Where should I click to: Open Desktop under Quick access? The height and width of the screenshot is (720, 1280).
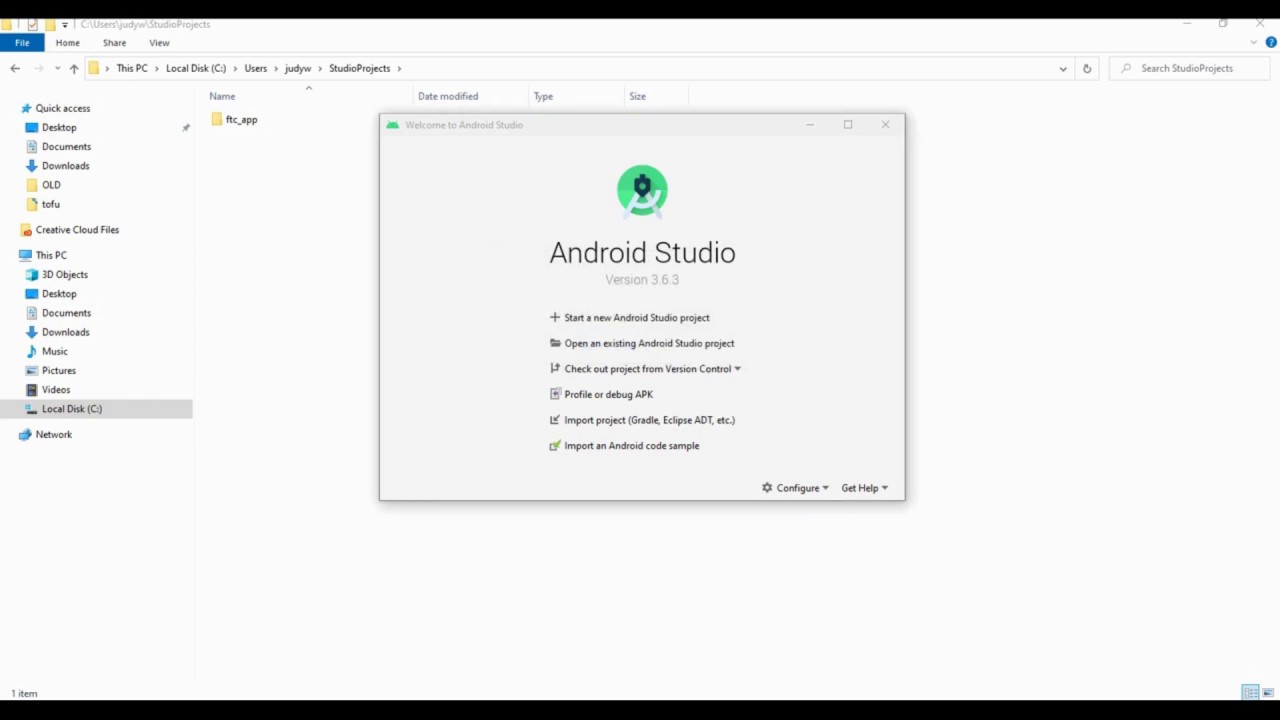point(59,127)
